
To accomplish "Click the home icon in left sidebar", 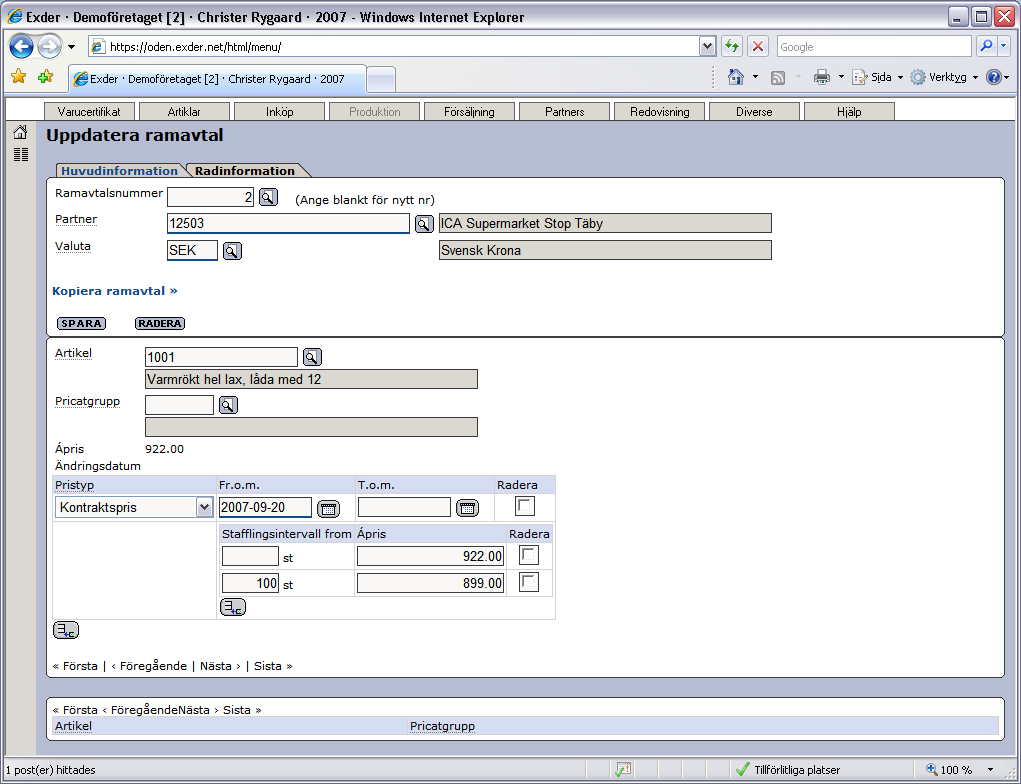I will [x=20, y=132].
